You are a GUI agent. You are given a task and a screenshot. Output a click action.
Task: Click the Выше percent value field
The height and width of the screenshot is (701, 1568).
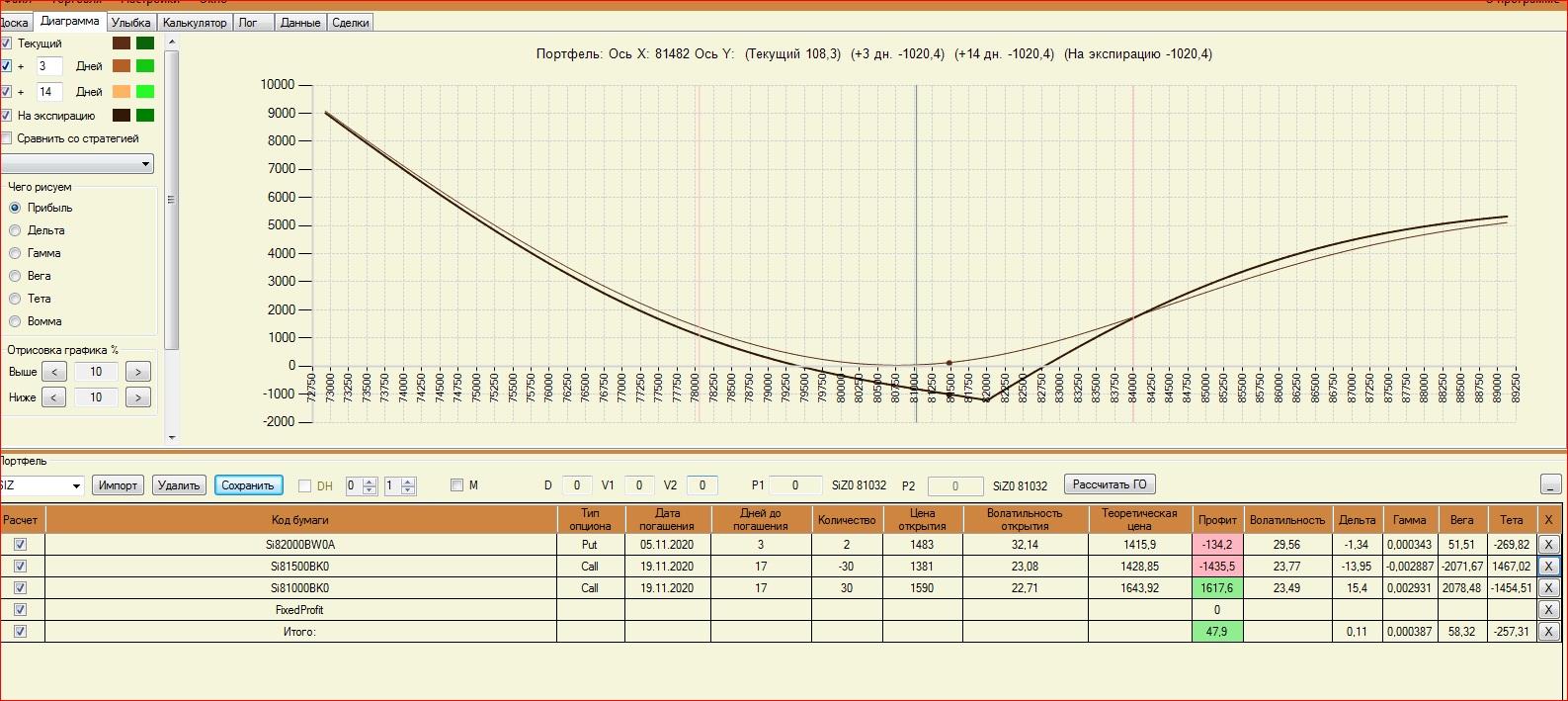pyautogui.click(x=96, y=372)
